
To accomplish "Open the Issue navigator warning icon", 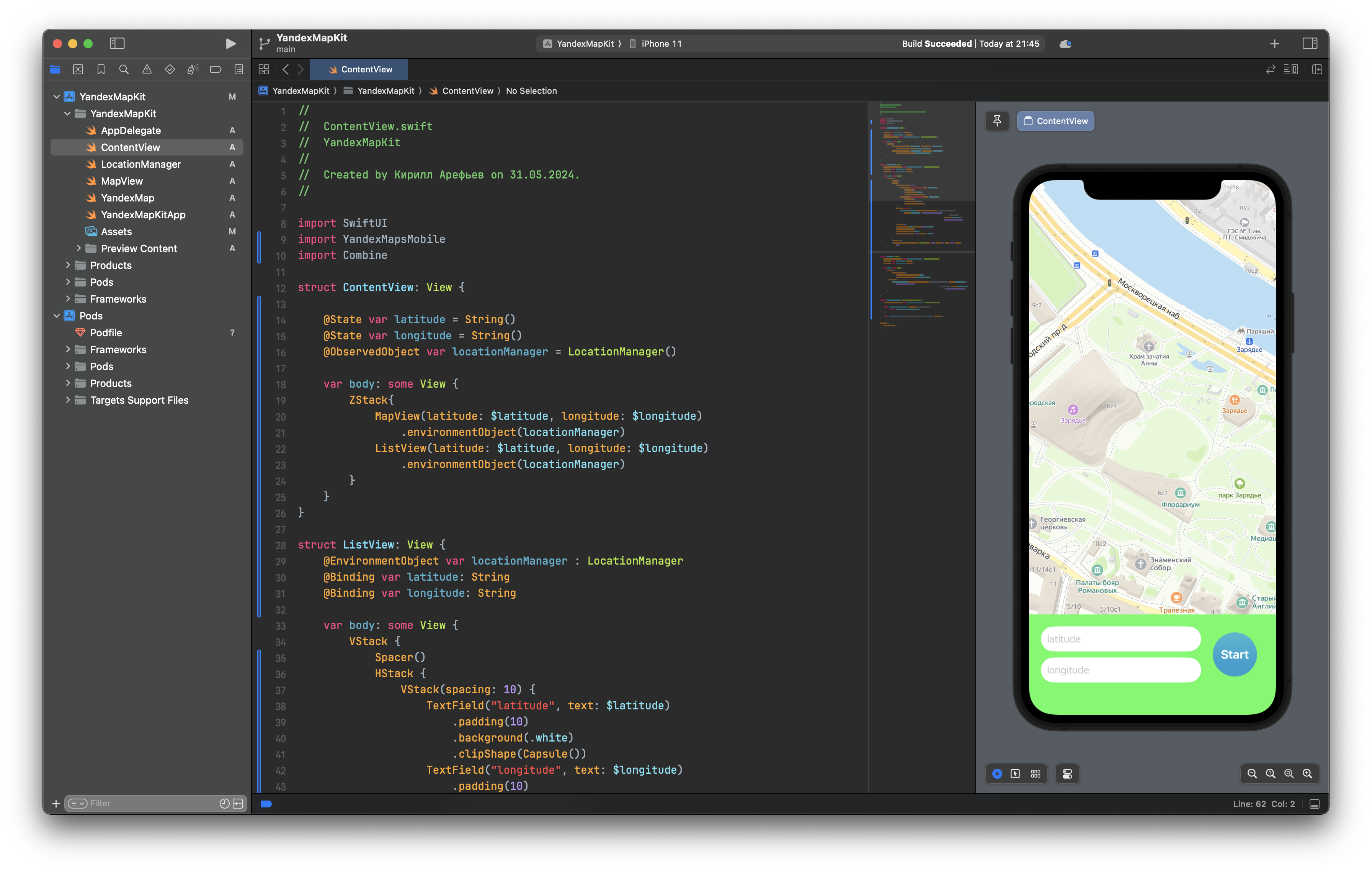I will coord(147,70).
